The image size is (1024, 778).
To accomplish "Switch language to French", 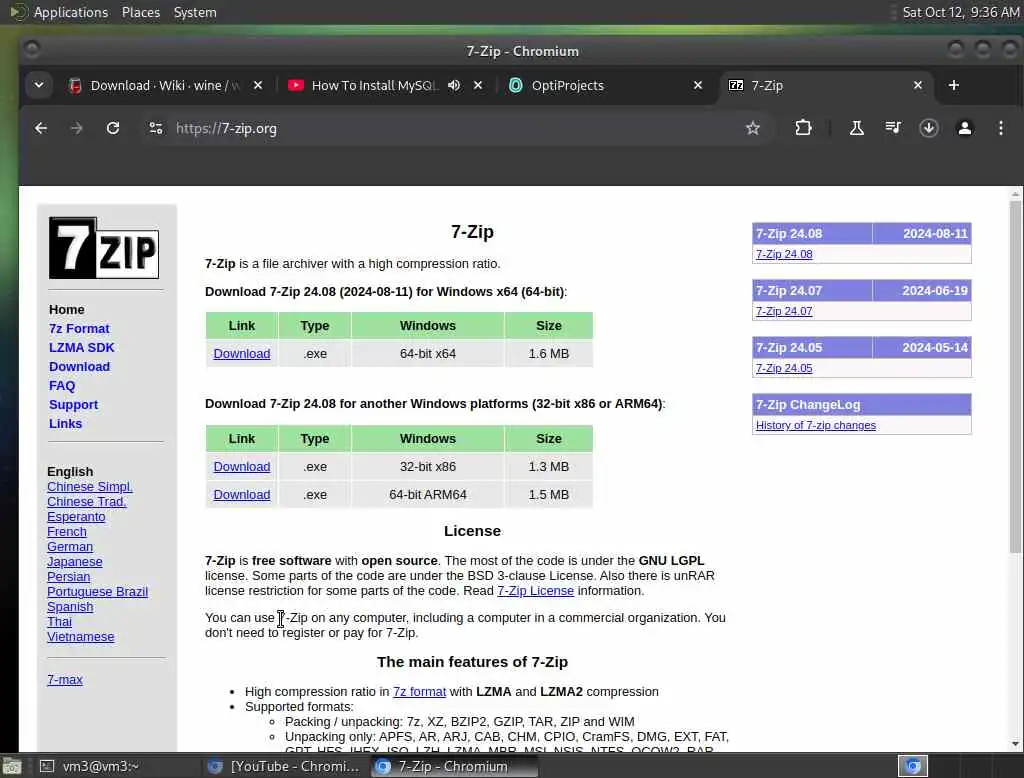I will point(67,532).
